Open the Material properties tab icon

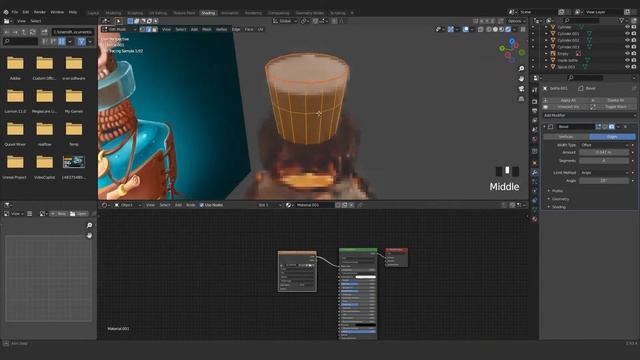coord(535,219)
